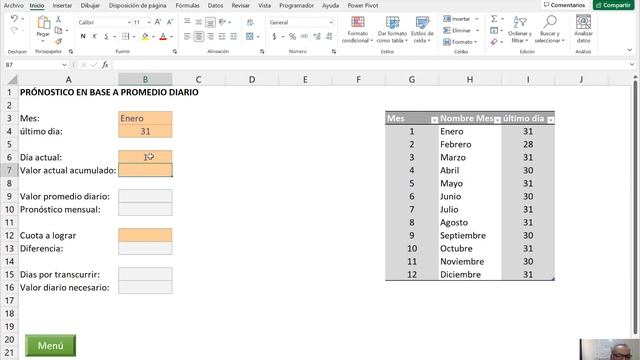The width and height of the screenshot is (640, 360).
Task: Toggle underline with the S button
Action: [106, 37]
